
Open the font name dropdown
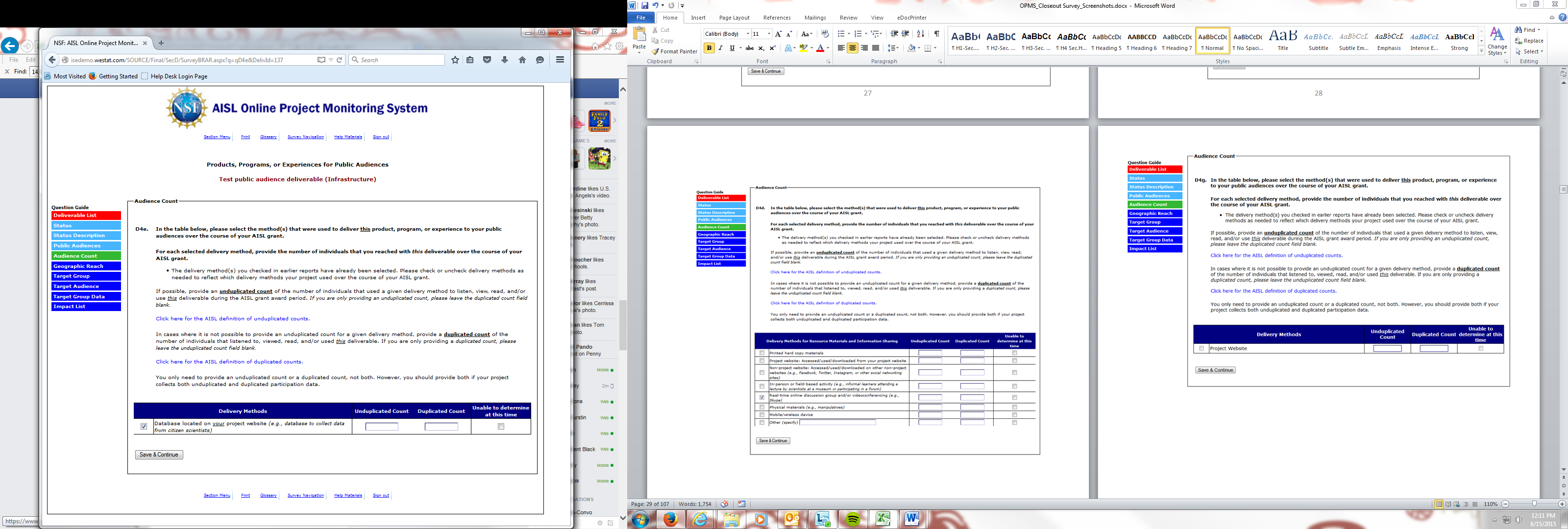click(x=747, y=34)
